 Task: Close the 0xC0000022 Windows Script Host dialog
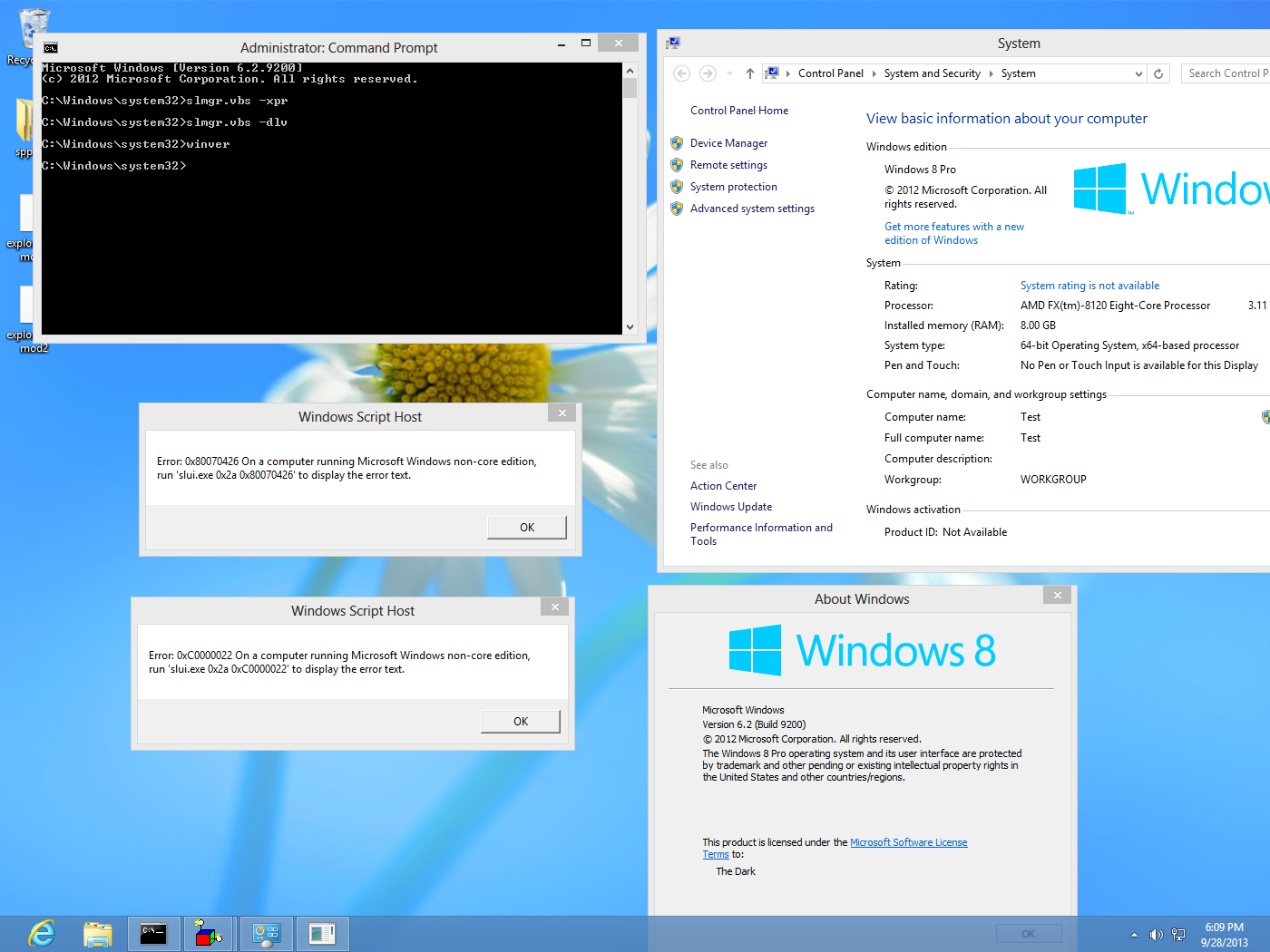pos(555,607)
